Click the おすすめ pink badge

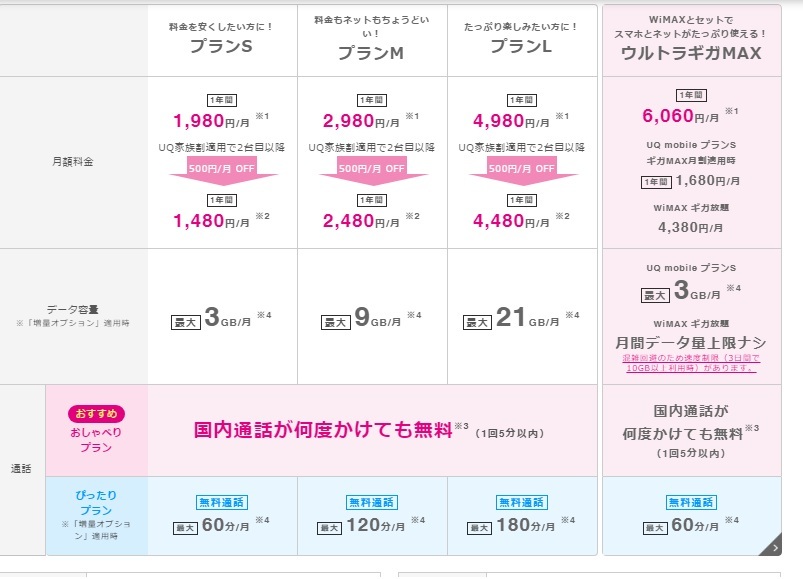click(x=96, y=414)
